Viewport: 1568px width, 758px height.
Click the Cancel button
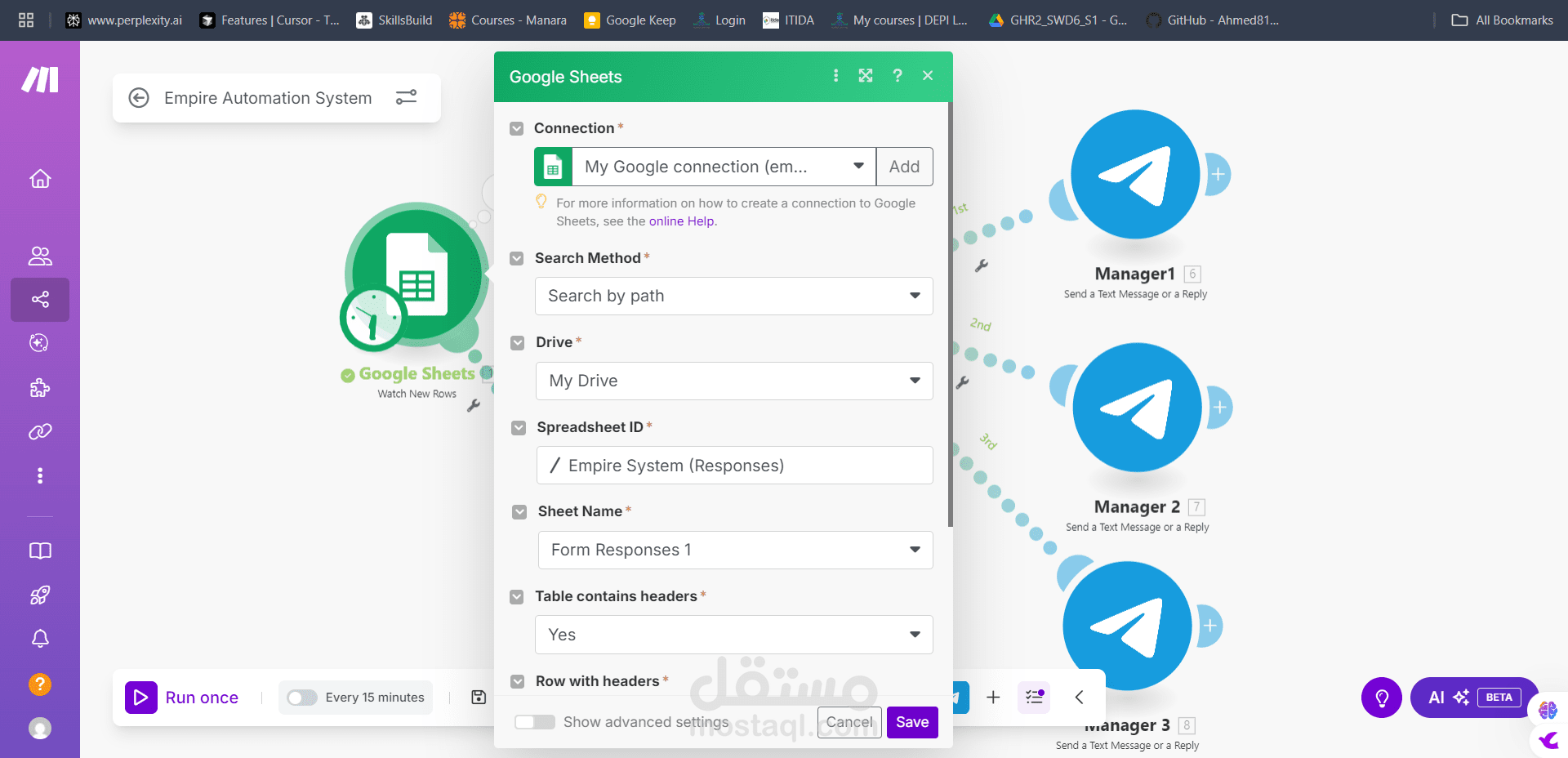[849, 722]
